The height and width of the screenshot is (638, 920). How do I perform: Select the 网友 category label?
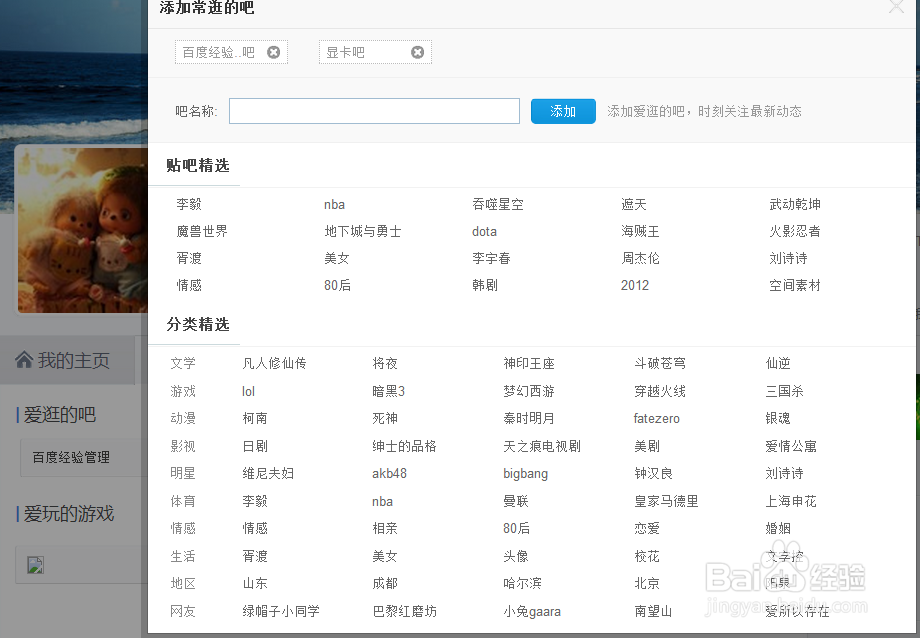click(183, 611)
